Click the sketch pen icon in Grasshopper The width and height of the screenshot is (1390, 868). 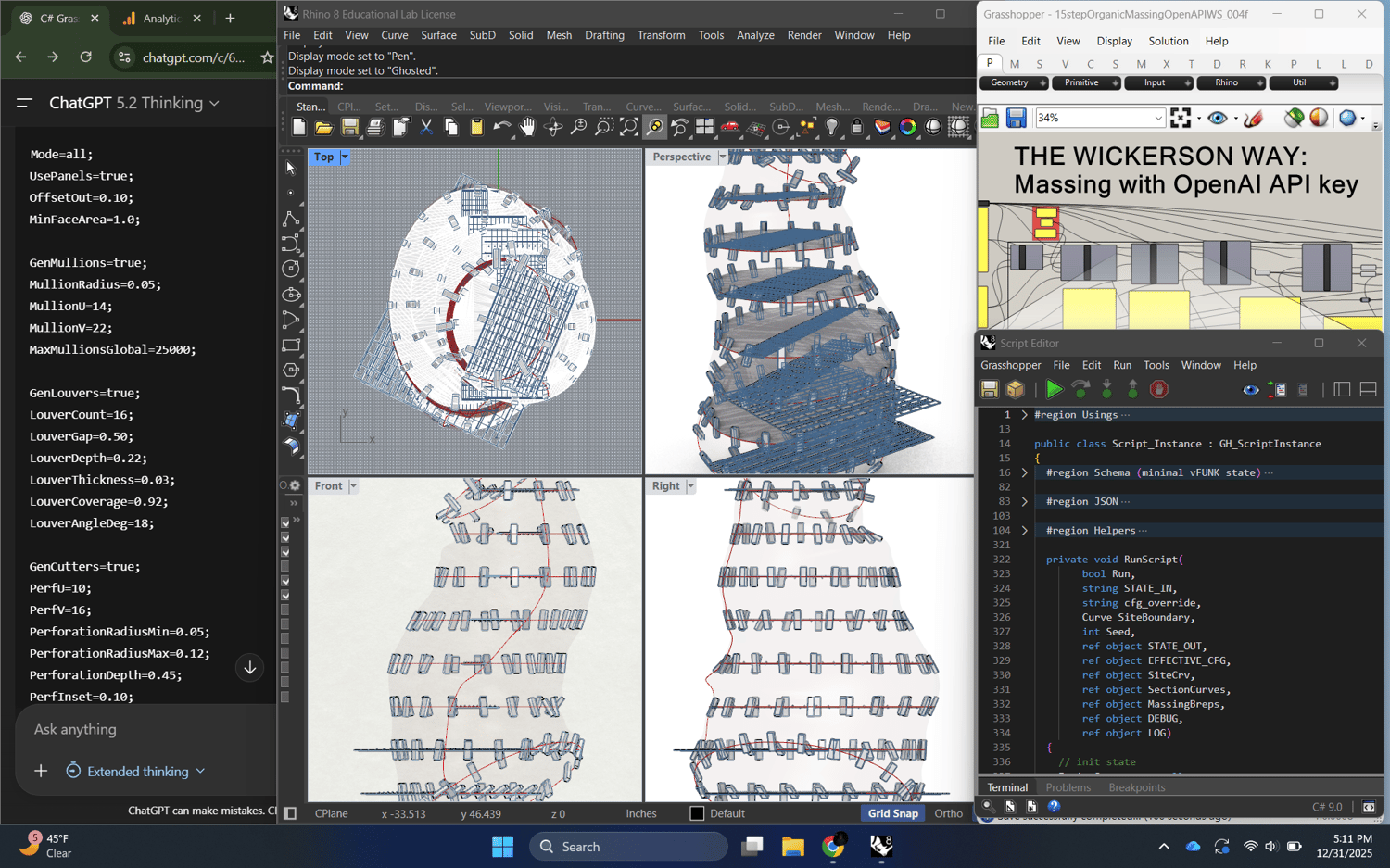pyautogui.click(x=1254, y=118)
